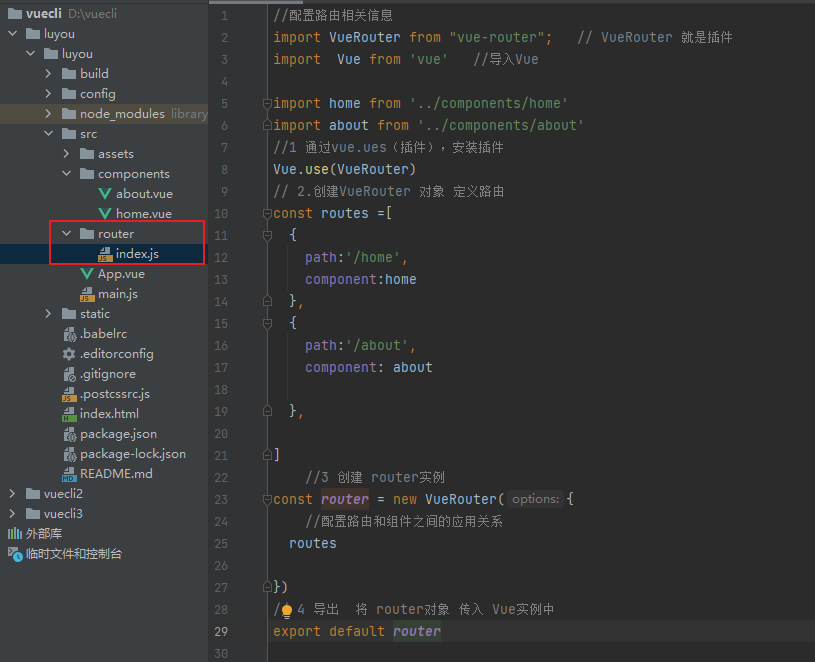The image size is (815, 662).
Task: Toggle fold marker at line 6
Action: [x=267, y=125]
